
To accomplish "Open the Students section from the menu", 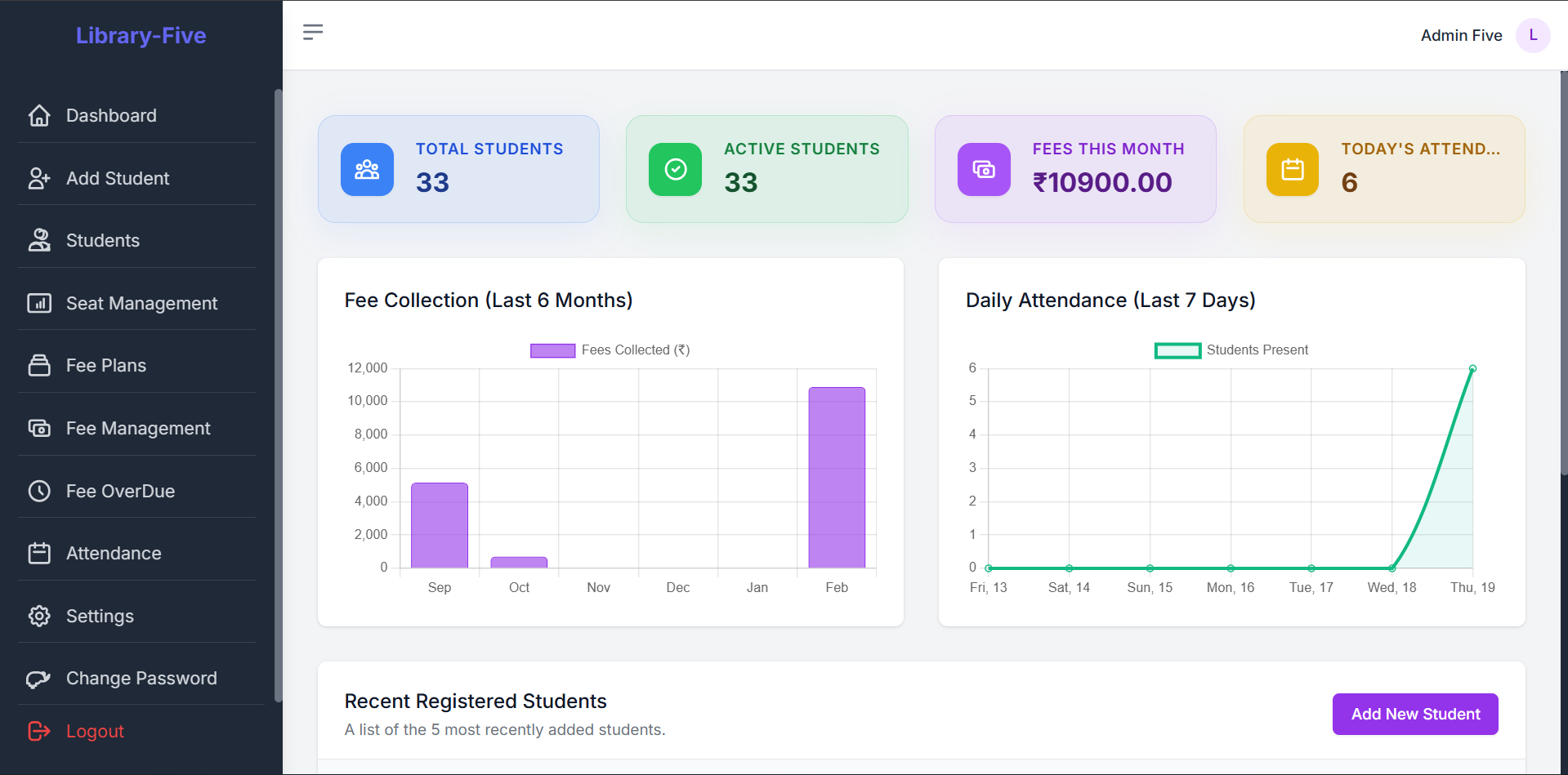I will pyautogui.click(x=102, y=239).
